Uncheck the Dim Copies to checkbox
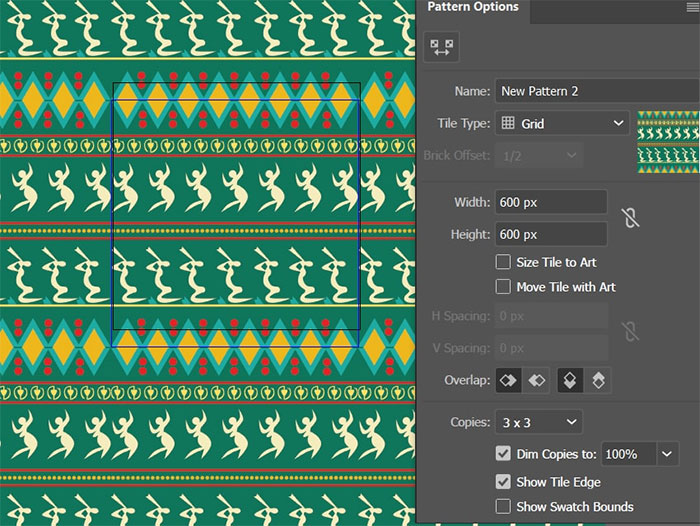700x526 pixels. 503,454
